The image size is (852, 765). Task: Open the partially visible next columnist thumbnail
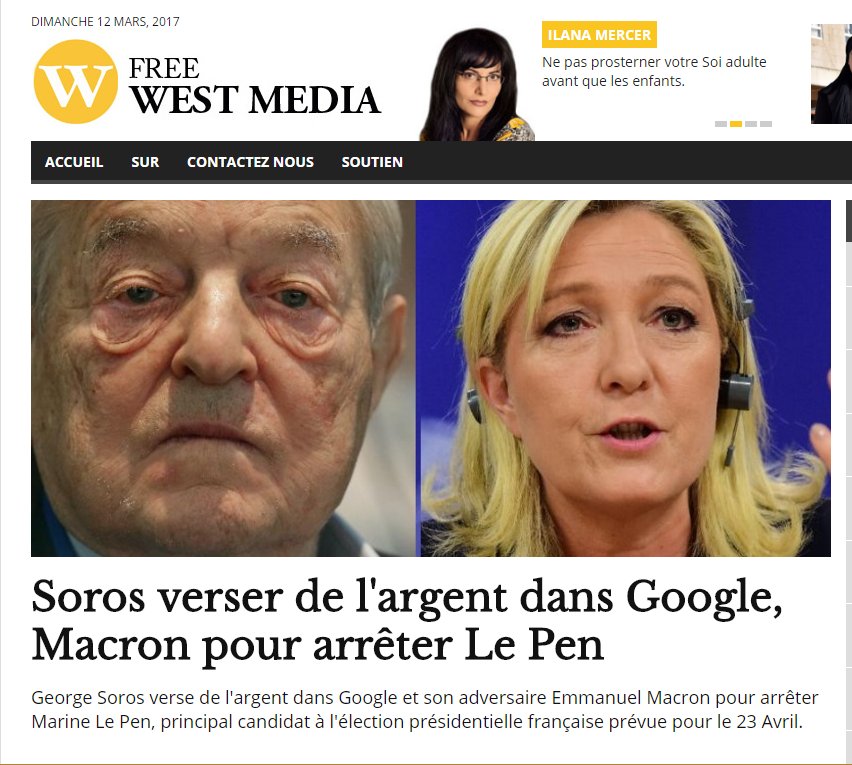click(831, 74)
